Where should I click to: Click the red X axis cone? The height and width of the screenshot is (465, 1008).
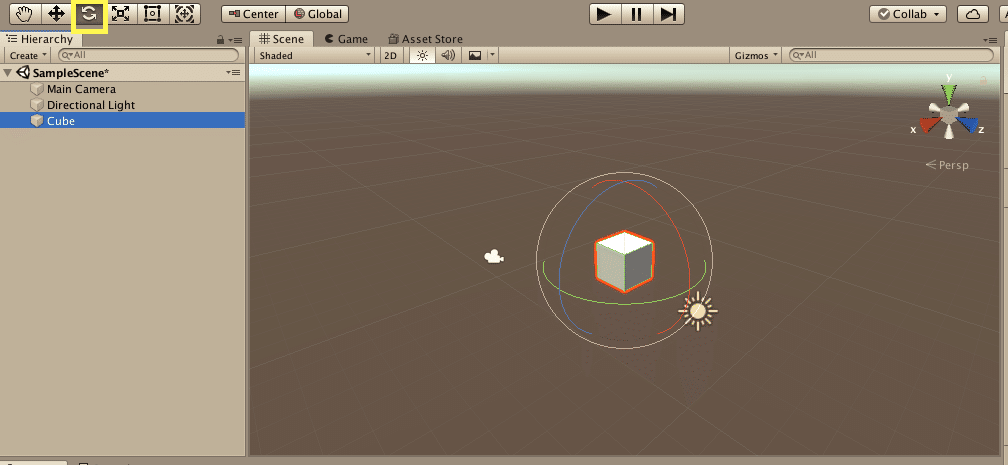tap(929, 124)
